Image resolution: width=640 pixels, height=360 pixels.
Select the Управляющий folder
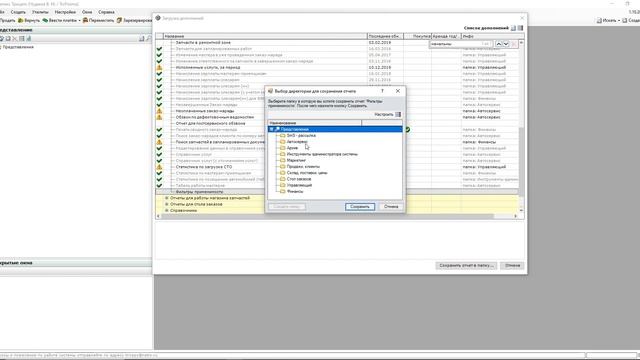299,185
